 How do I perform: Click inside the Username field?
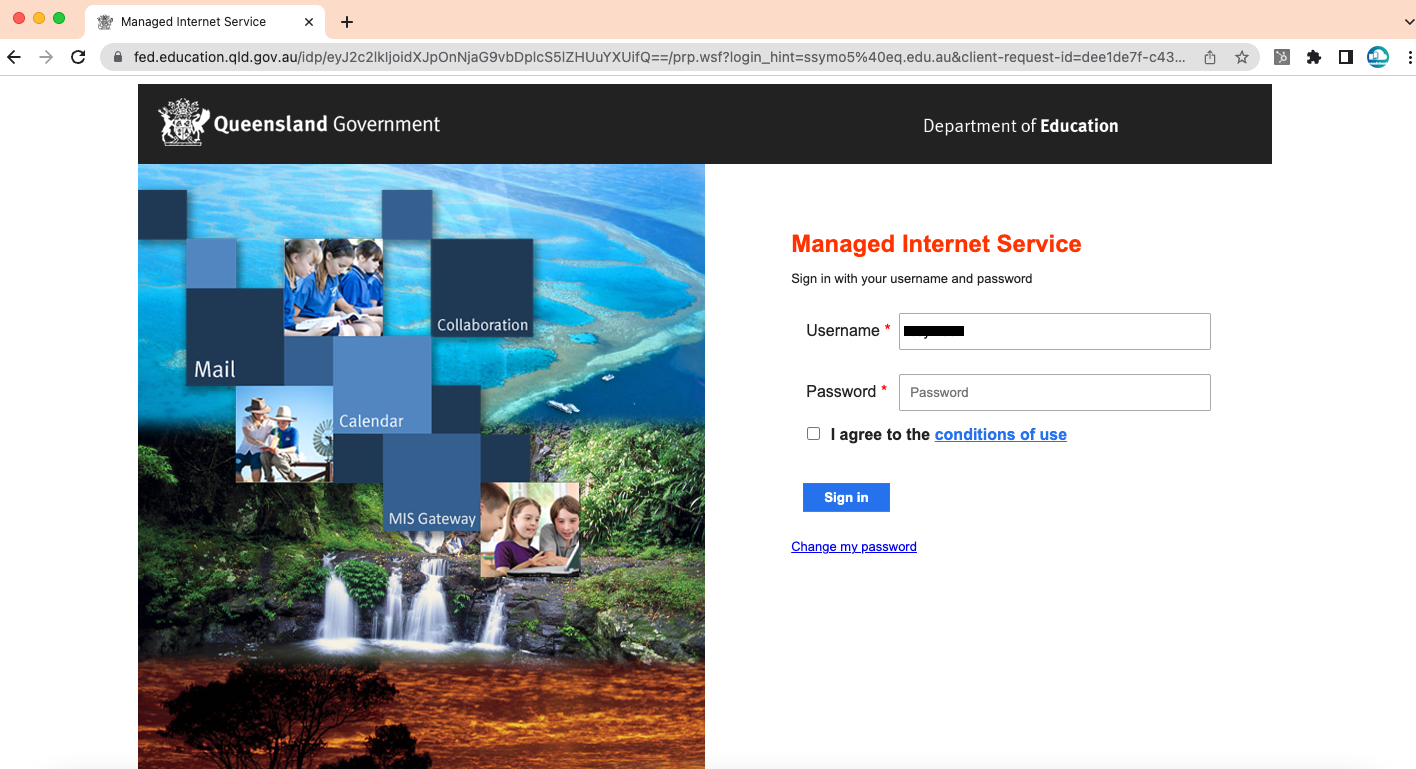coord(1054,331)
